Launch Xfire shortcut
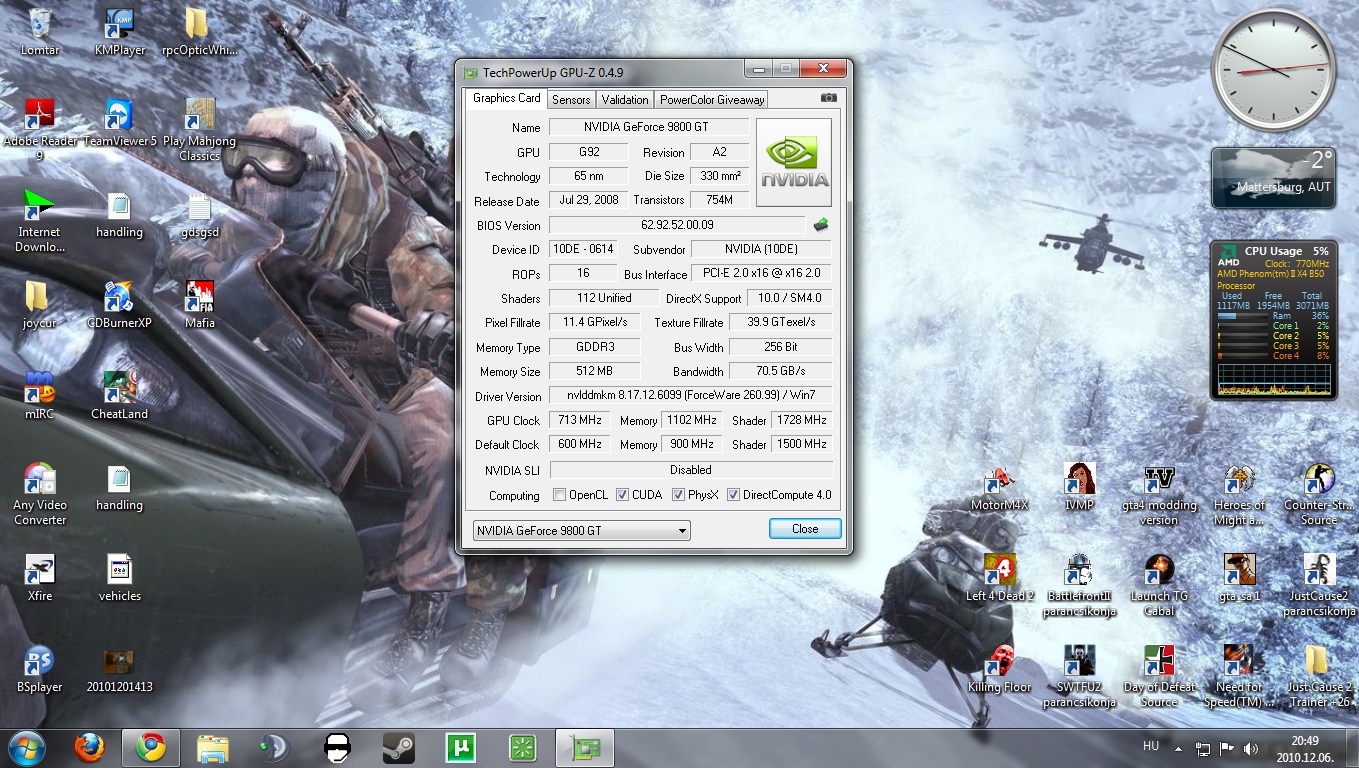Viewport: 1359px width, 769px height. [x=40, y=577]
